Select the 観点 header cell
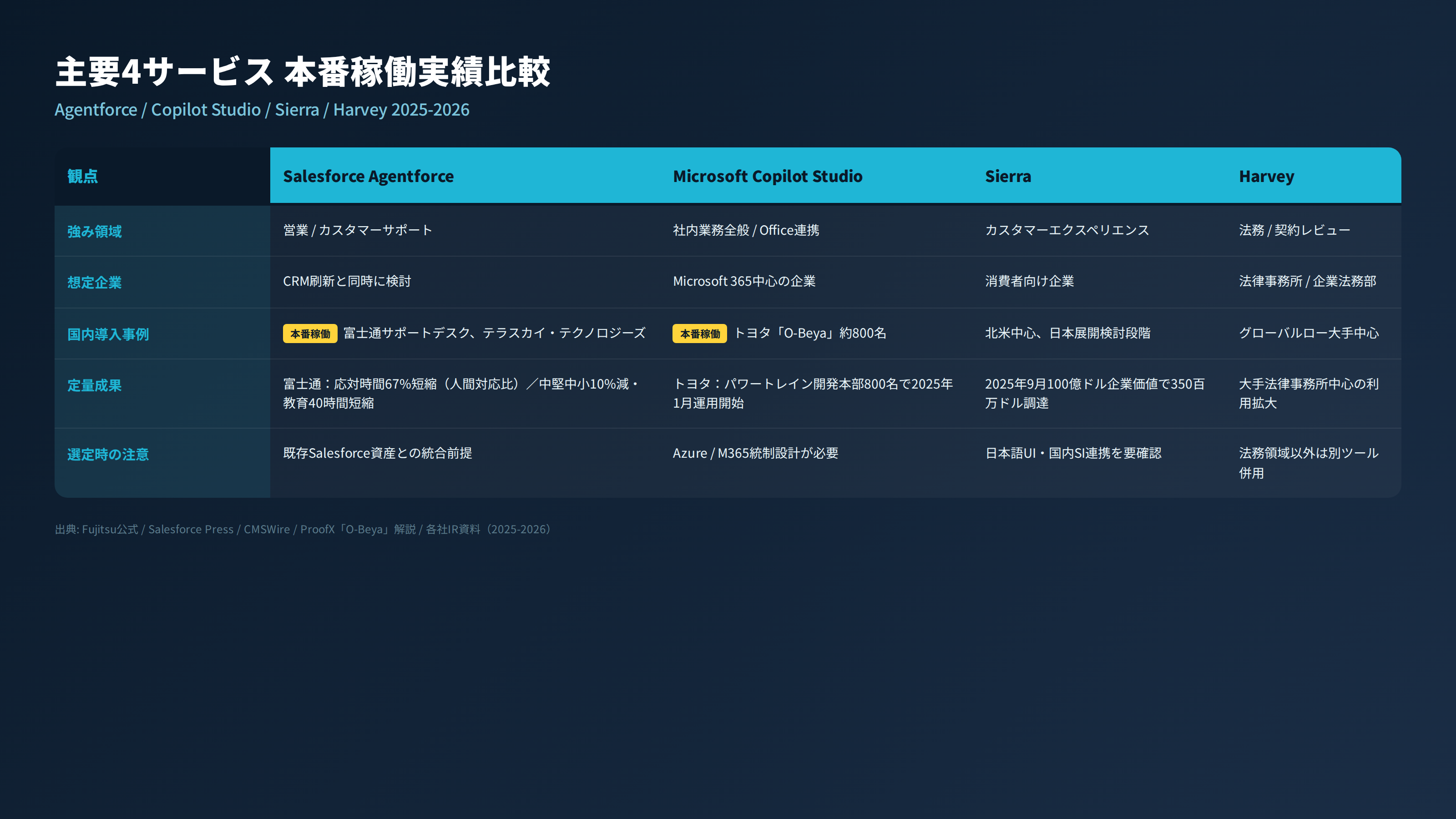This screenshot has width=1456, height=819. [x=162, y=176]
